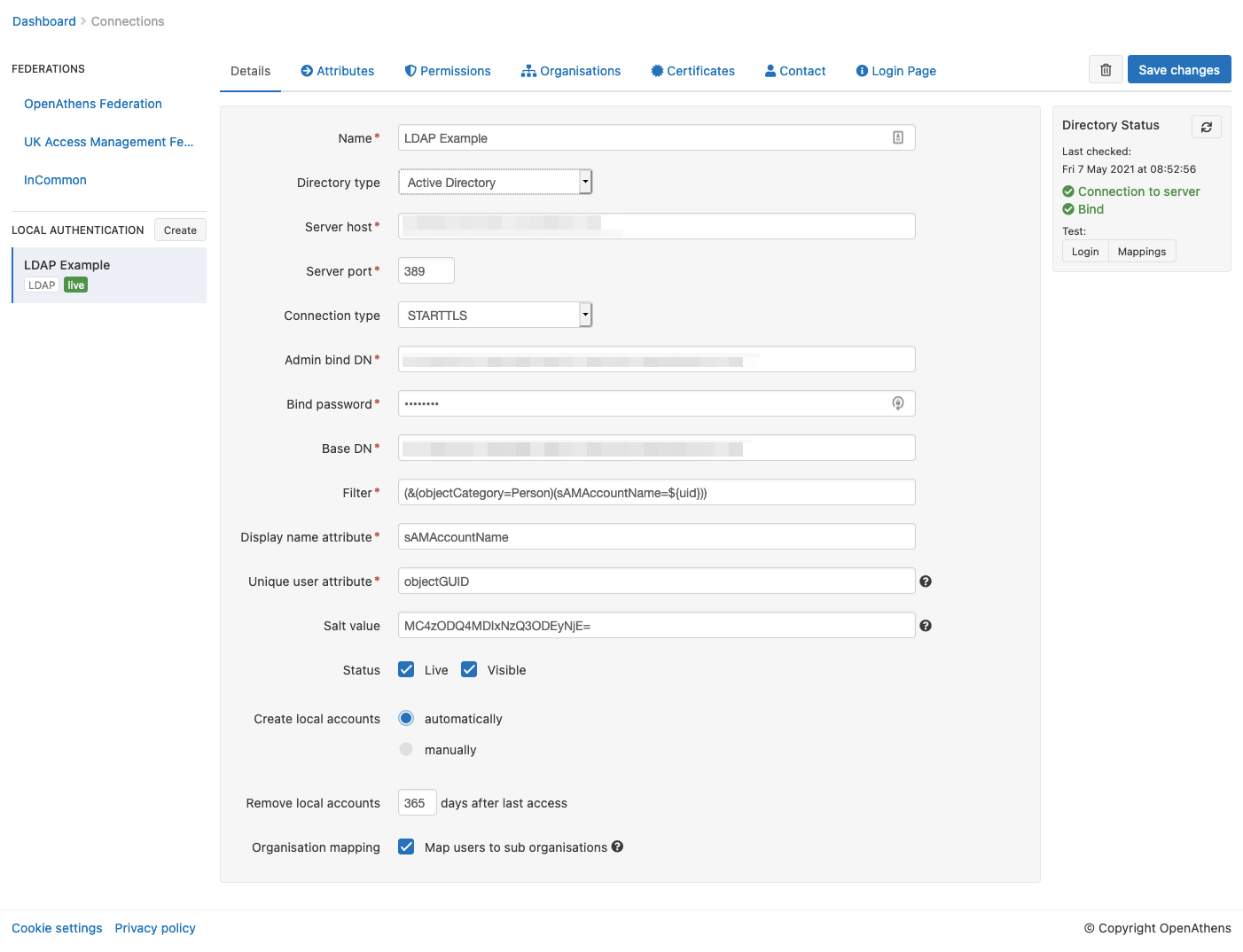This screenshot has width=1243, height=952.
Task: Click the Certificates gear icon
Action: [x=656, y=70]
